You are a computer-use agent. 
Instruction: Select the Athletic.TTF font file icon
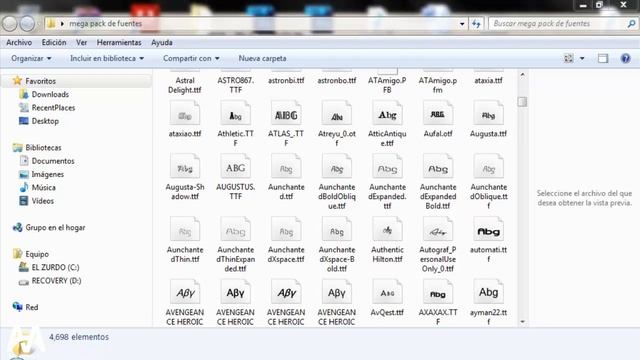(236, 113)
